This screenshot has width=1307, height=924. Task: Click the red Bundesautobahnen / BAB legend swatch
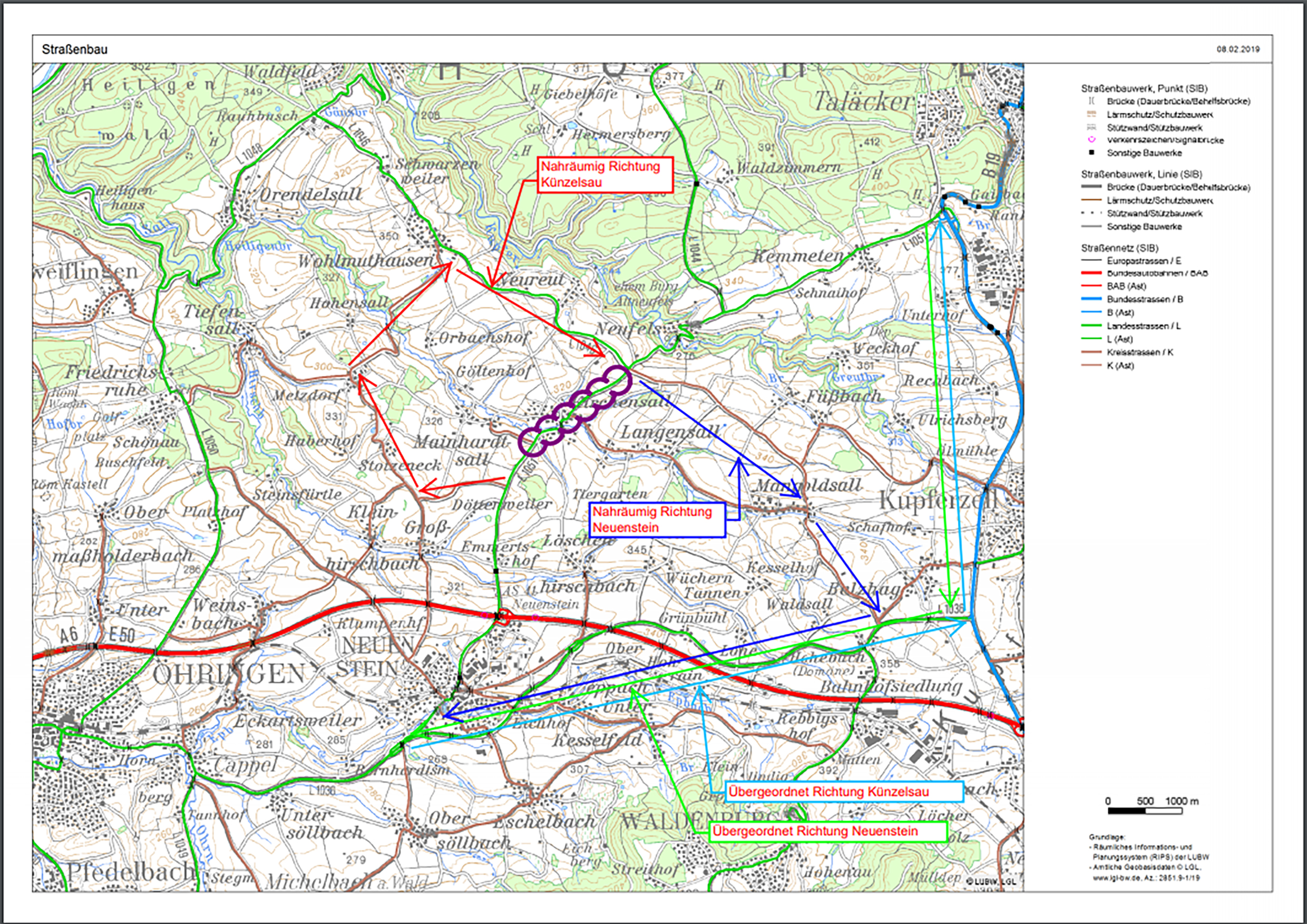tap(1091, 273)
